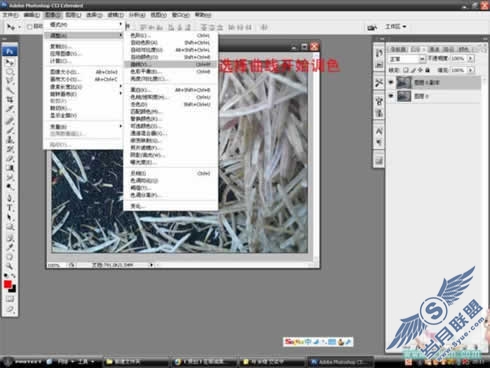Set the black background color swatch
Screen dimensions: 490x368
(x=13, y=289)
